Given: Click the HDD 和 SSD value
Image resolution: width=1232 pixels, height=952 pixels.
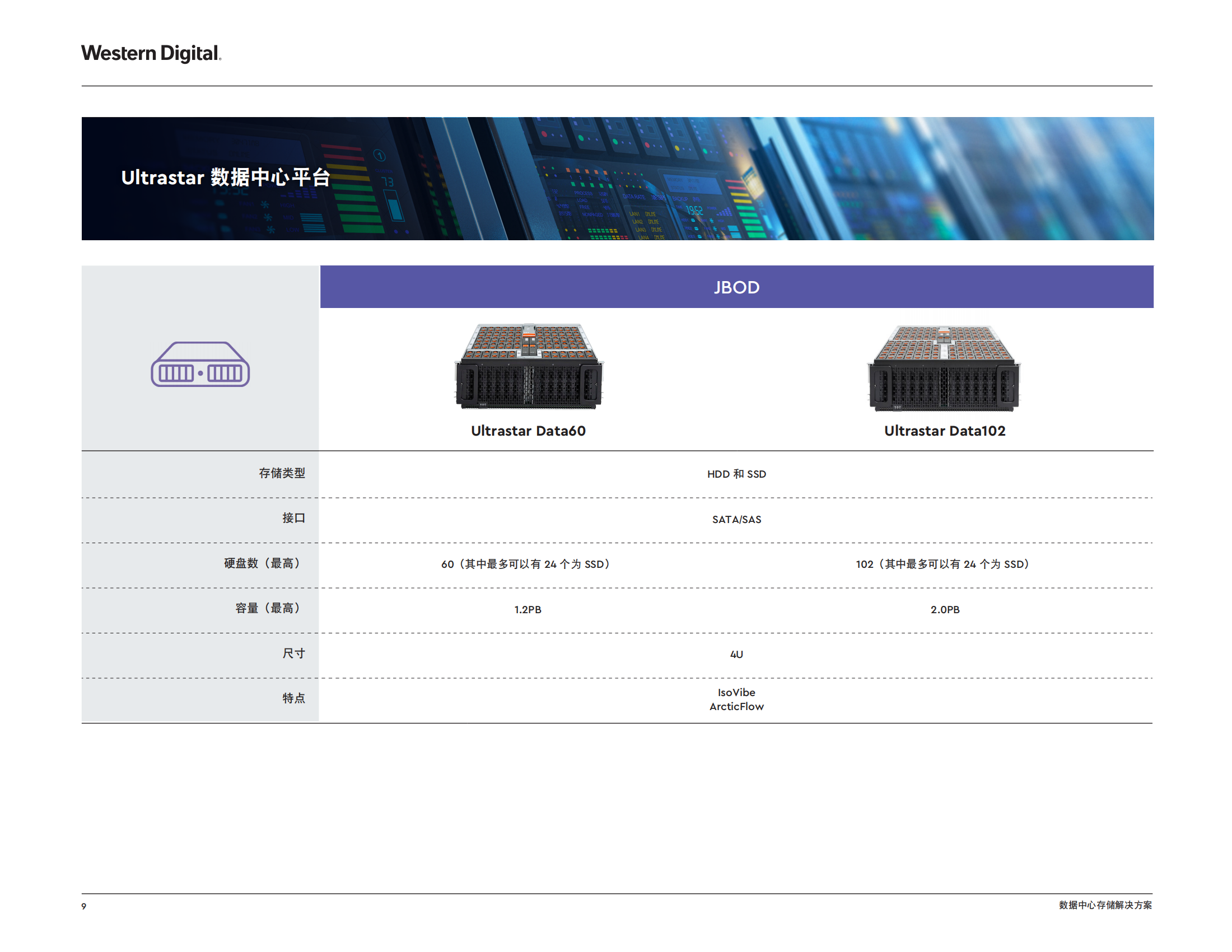Looking at the screenshot, I should click(x=736, y=474).
